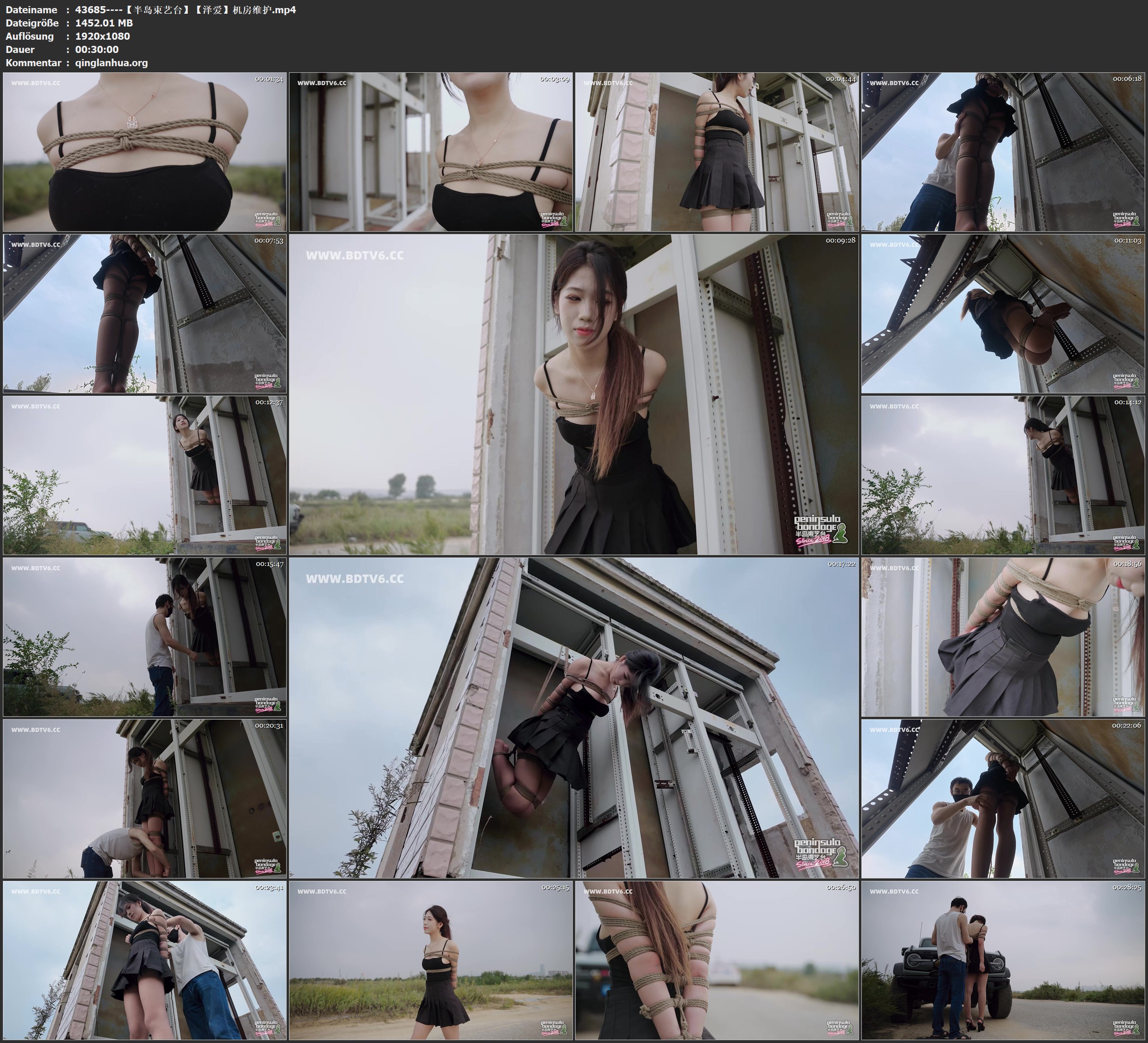Click the Dauer value 00:30:00

click(97, 50)
